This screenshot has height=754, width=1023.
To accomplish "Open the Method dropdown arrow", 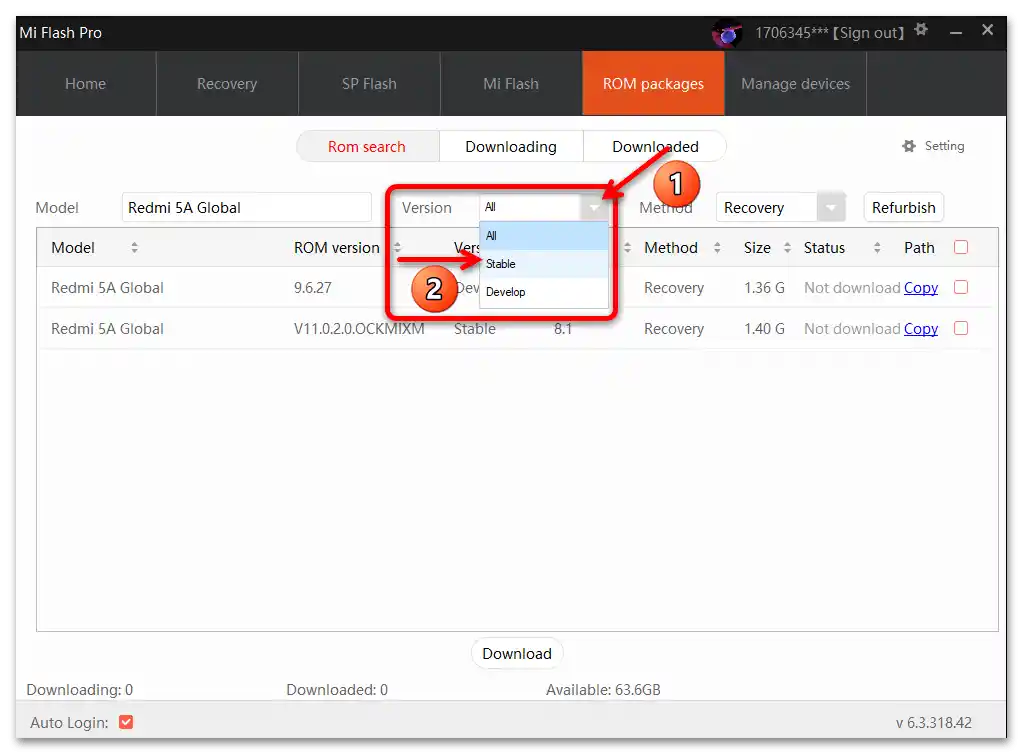I will (831, 207).
